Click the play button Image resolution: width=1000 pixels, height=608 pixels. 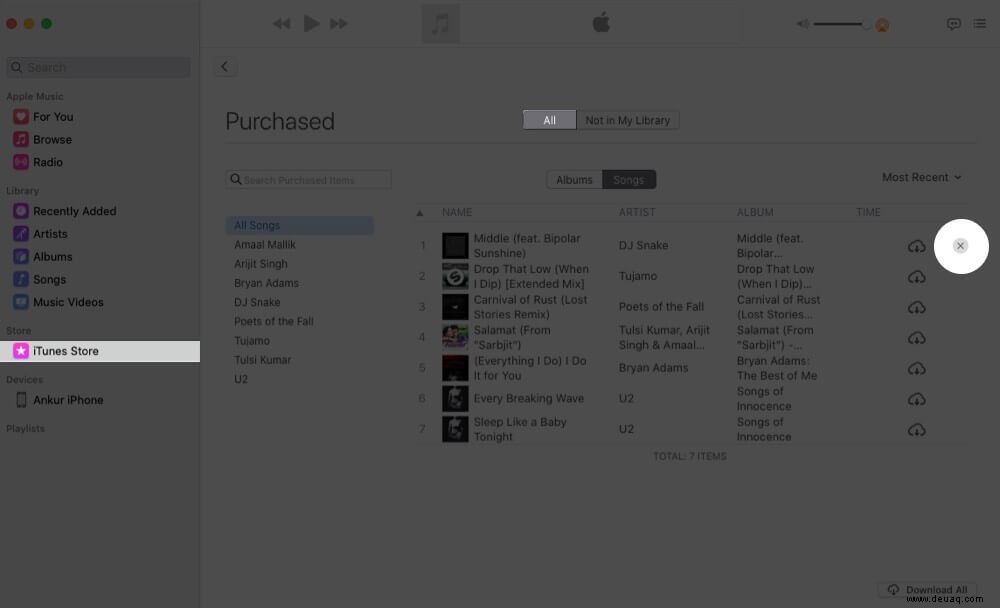click(311, 24)
